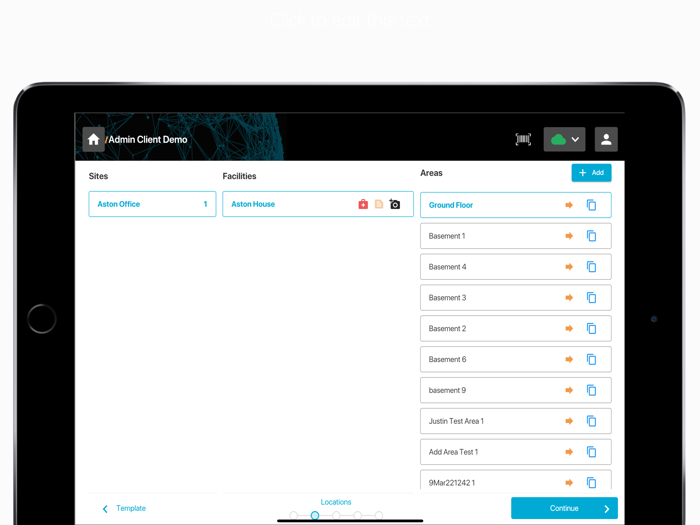Viewport: 700px width, 525px height.
Task: Click orange arrow on Basement 4 row
Action: click(x=569, y=267)
